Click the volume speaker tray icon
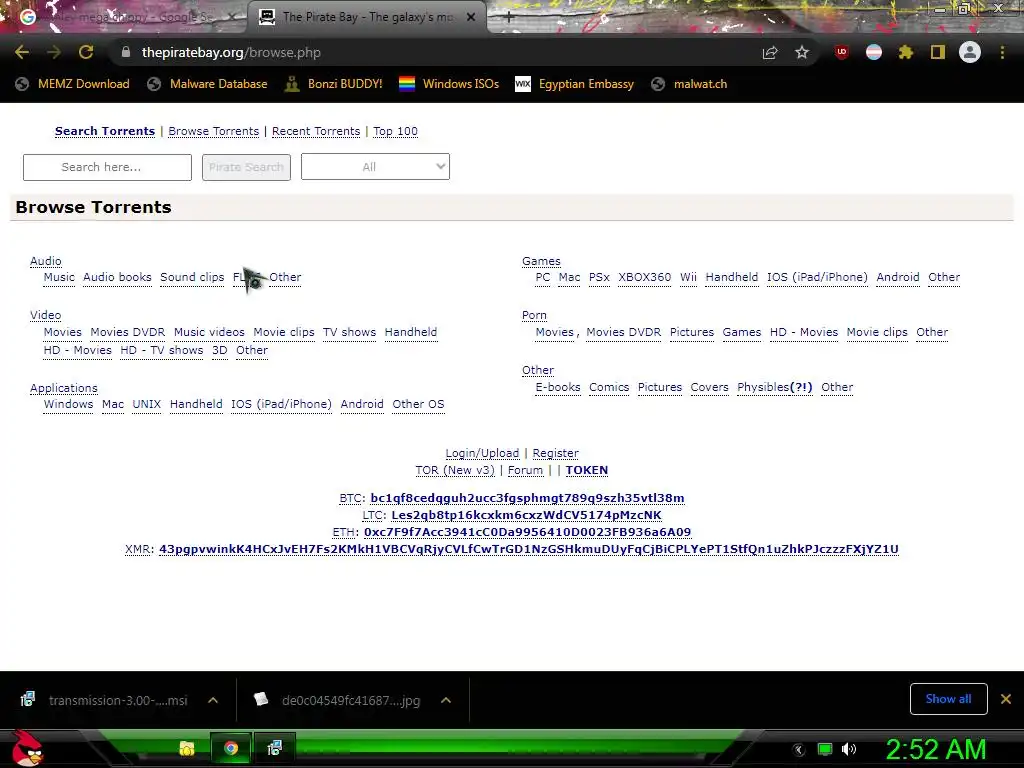Screen dimensions: 1024x768 pos(849,749)
